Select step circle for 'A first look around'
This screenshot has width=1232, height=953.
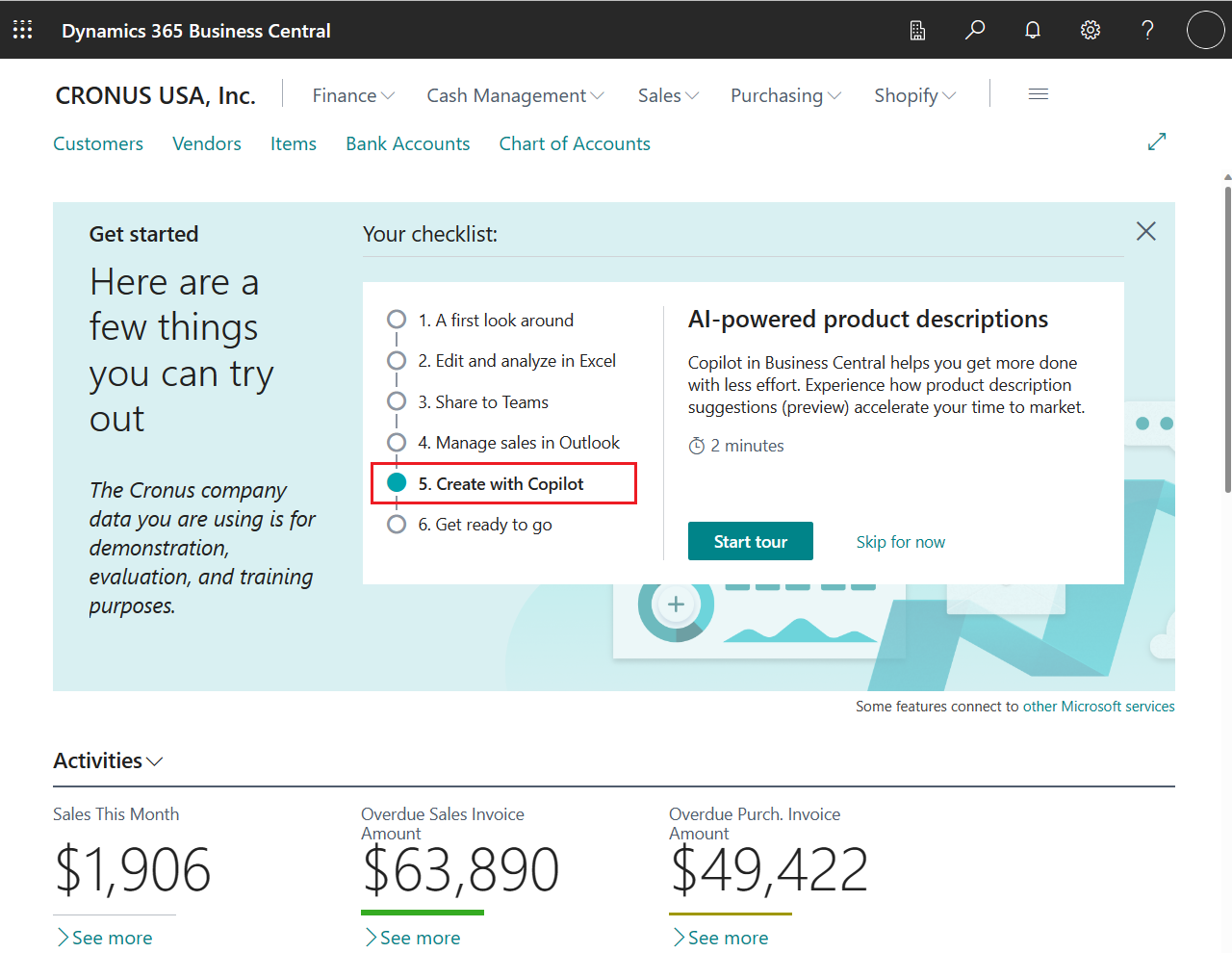click(x=397, y=319)
